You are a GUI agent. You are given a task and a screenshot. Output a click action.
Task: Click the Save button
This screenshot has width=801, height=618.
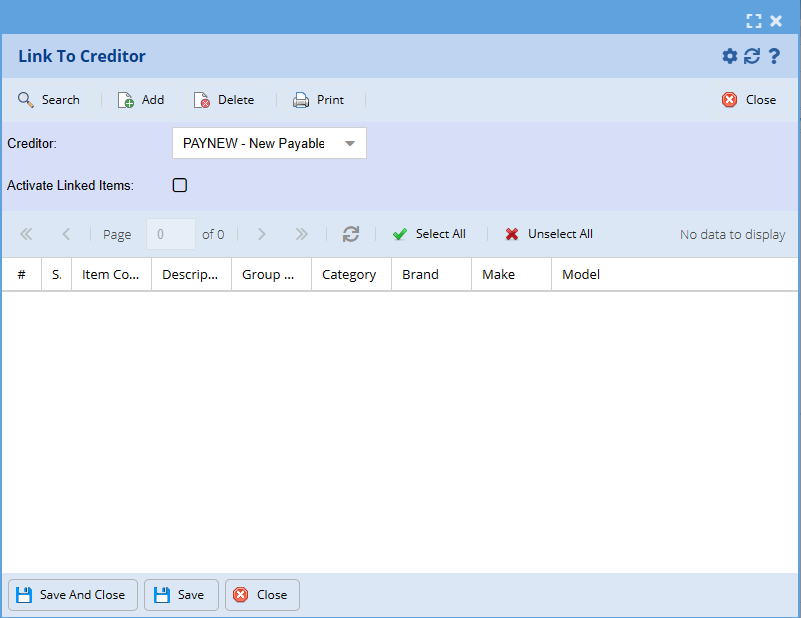pyautogui.click(x=181, y=595)
